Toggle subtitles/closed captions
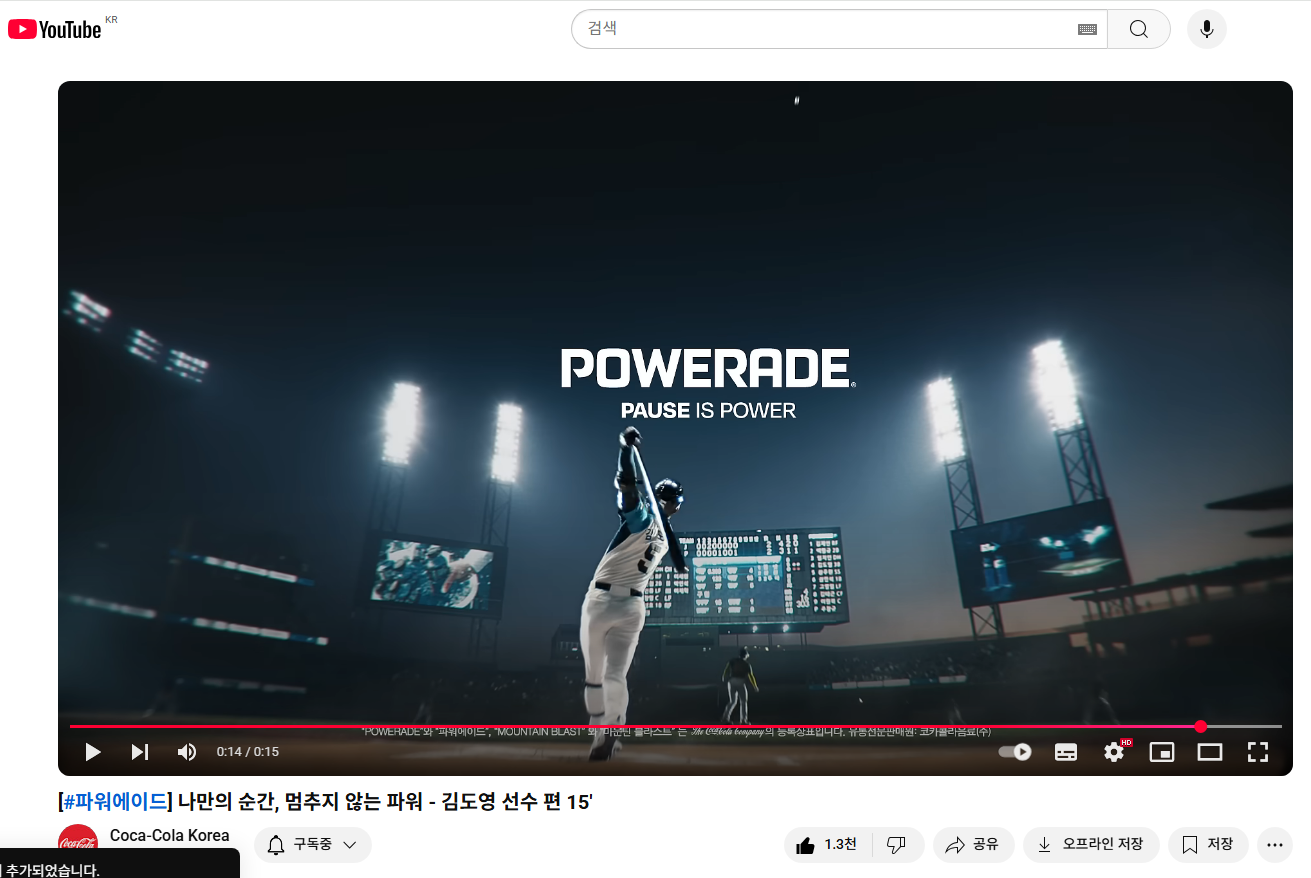The width and height of the screenshot is (1311, 878). point(1066,752)
